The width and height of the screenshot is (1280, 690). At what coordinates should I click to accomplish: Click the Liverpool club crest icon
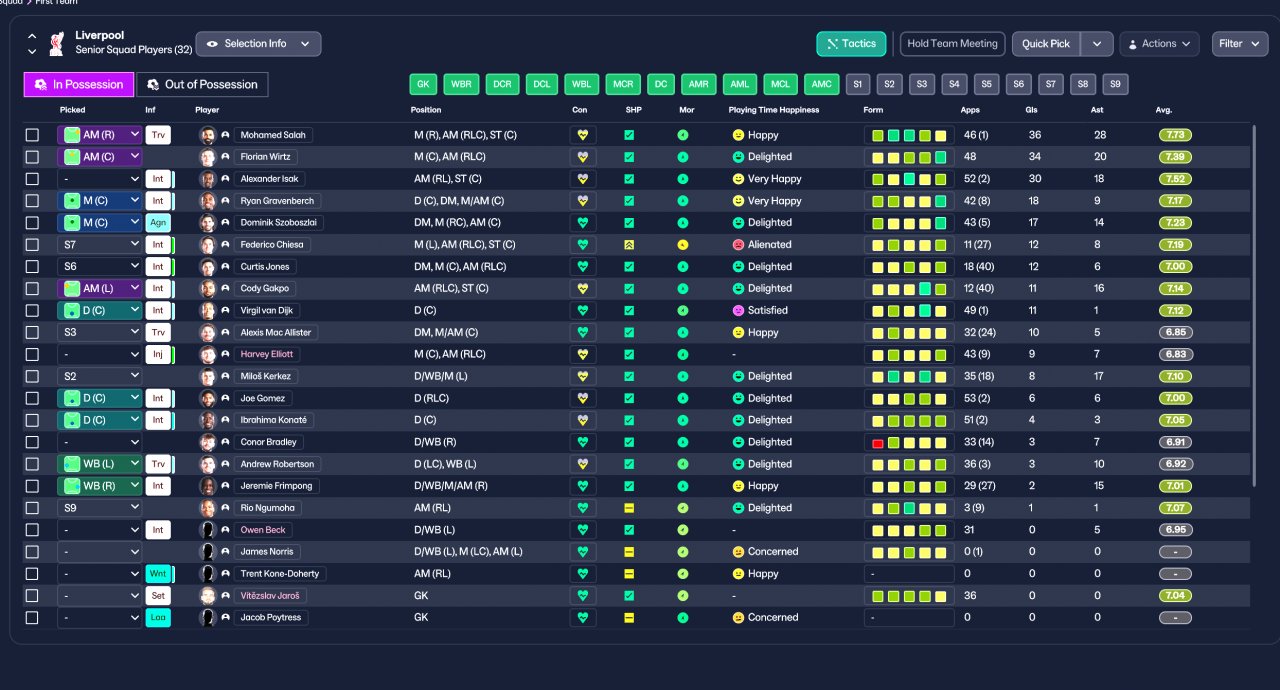57,44
